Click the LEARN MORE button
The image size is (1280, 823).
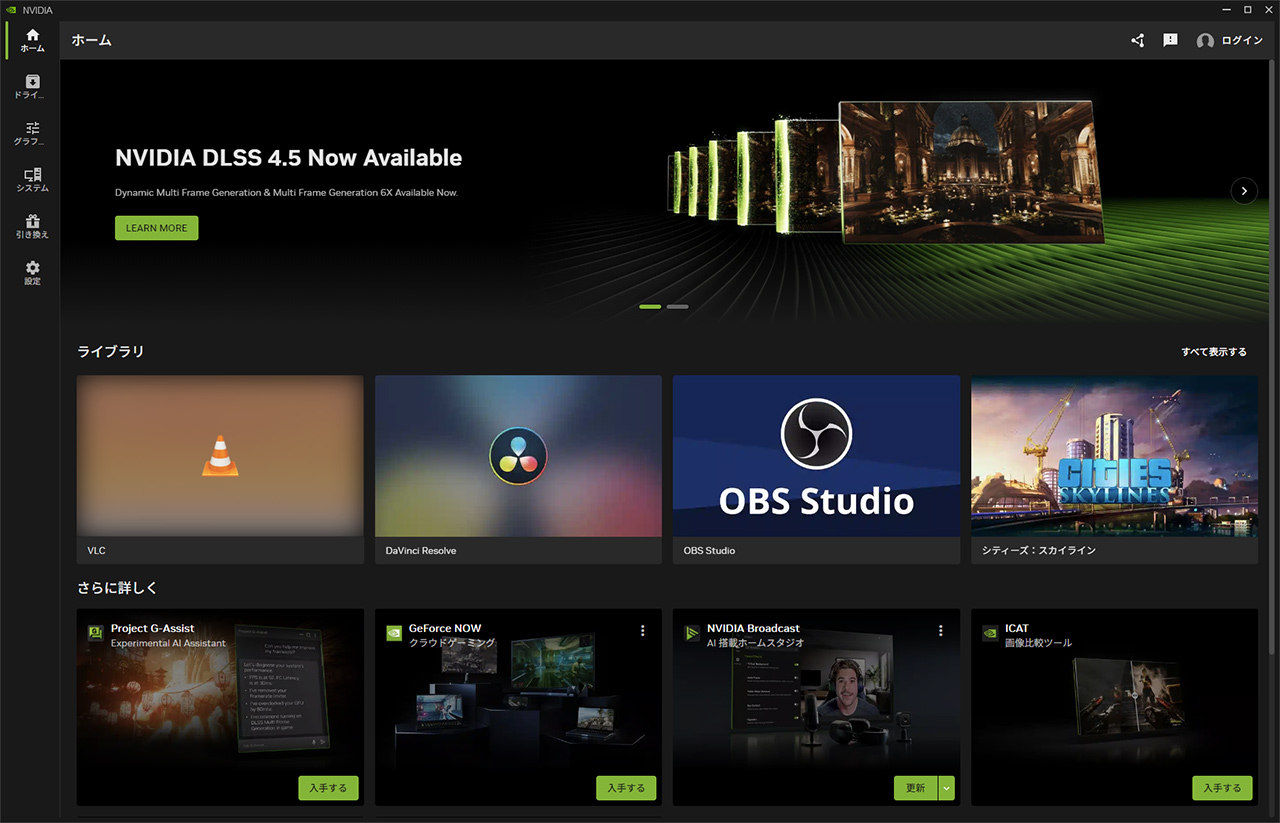pos(157,228)
